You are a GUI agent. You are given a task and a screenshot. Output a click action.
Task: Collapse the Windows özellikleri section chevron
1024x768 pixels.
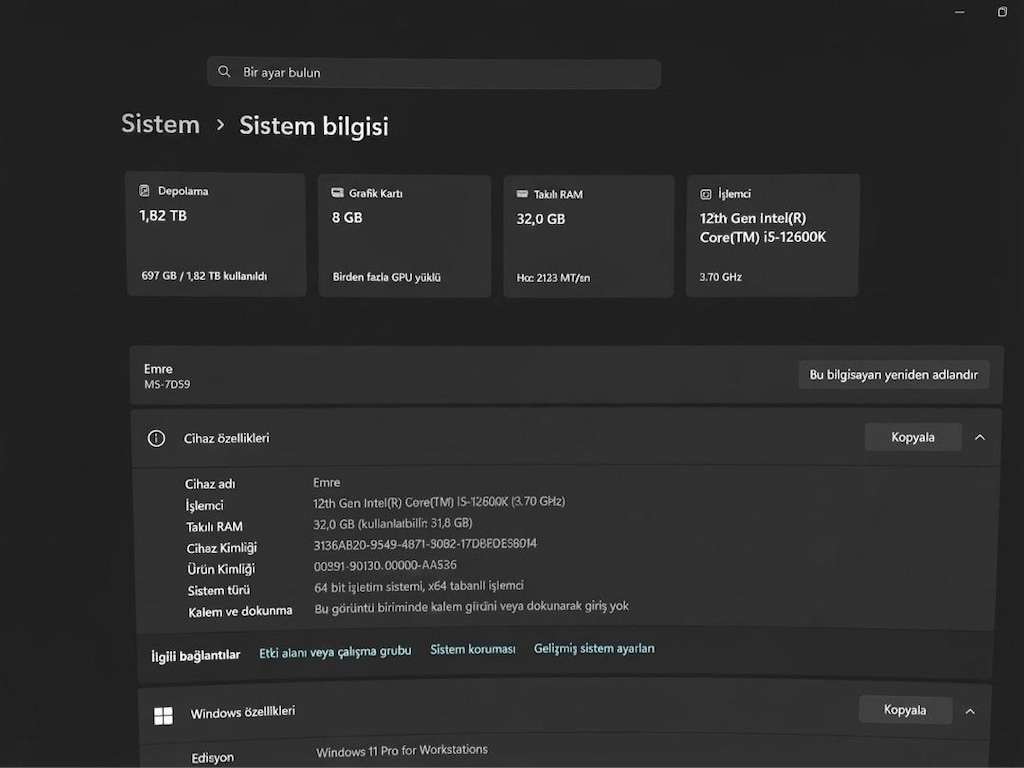pyautogui.click(x=970, y=711)
